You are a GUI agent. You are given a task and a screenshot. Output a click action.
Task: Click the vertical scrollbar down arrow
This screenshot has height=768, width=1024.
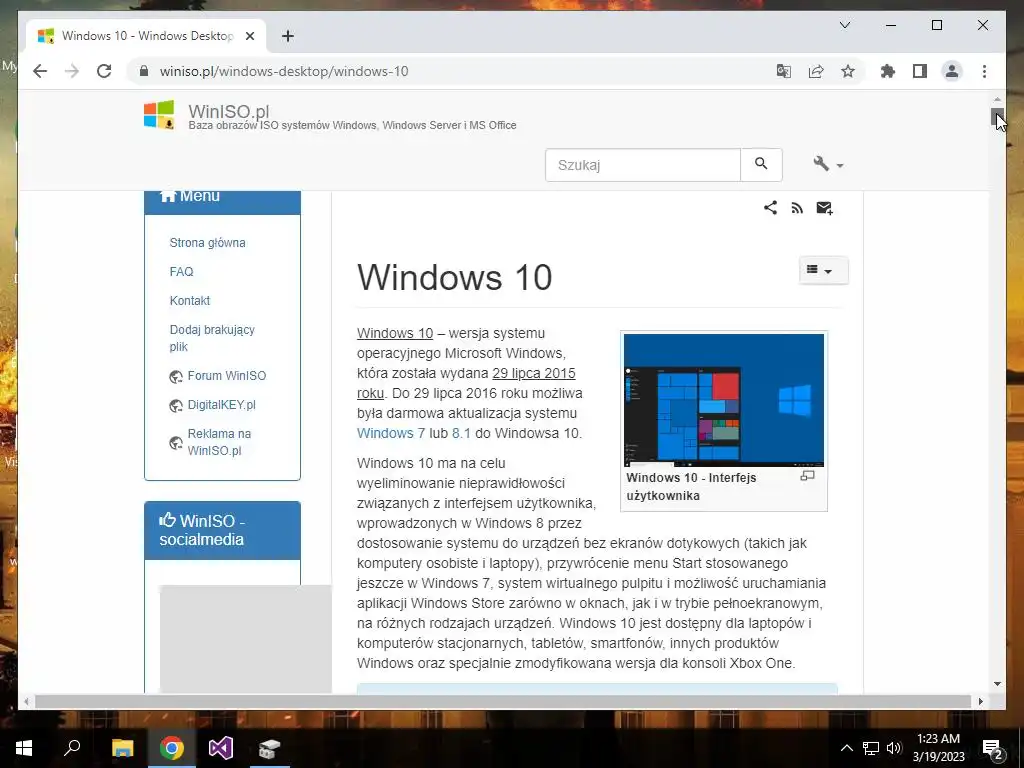click(x=997, y=684)
